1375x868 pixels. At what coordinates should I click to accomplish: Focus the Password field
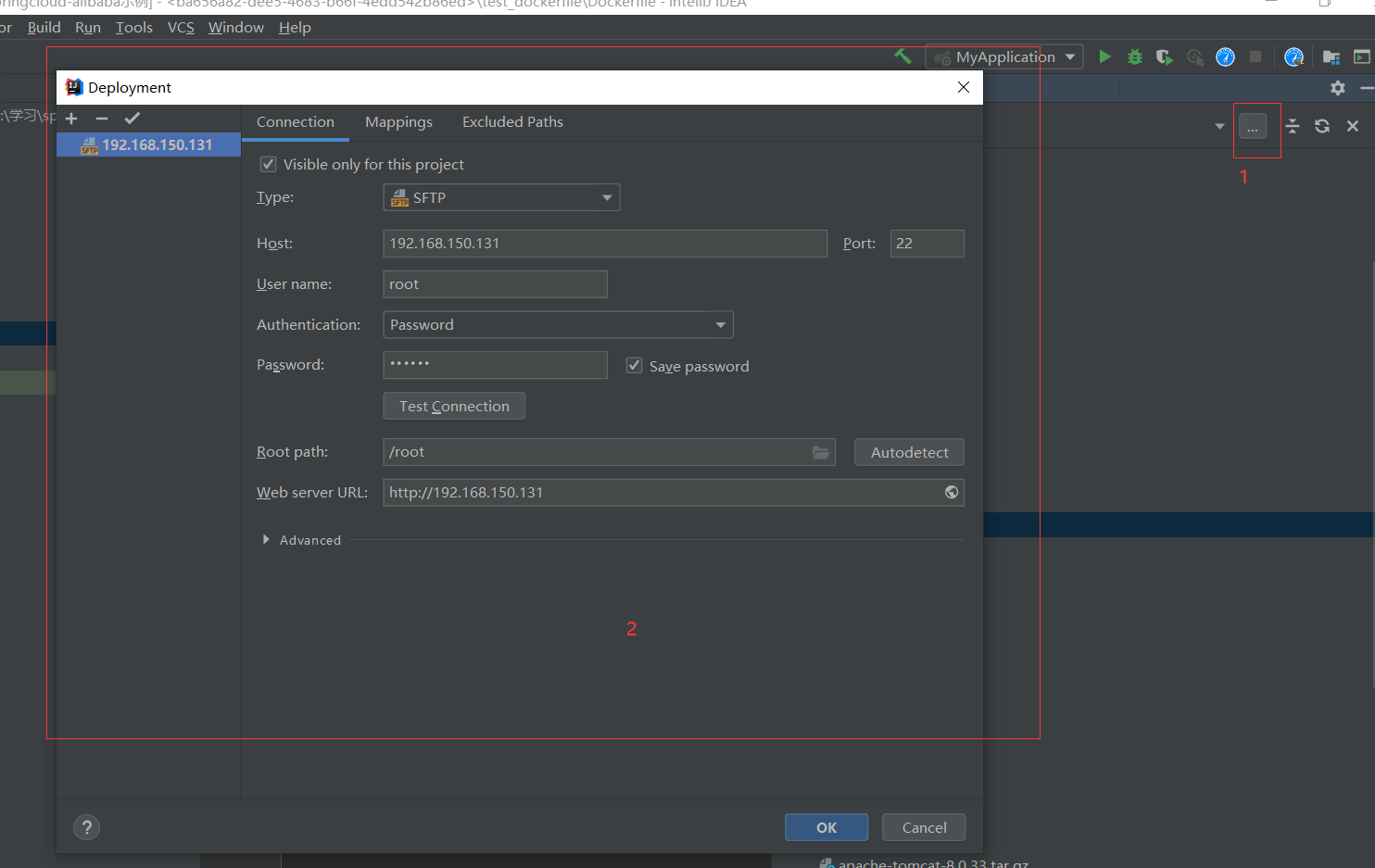(495, 365)
